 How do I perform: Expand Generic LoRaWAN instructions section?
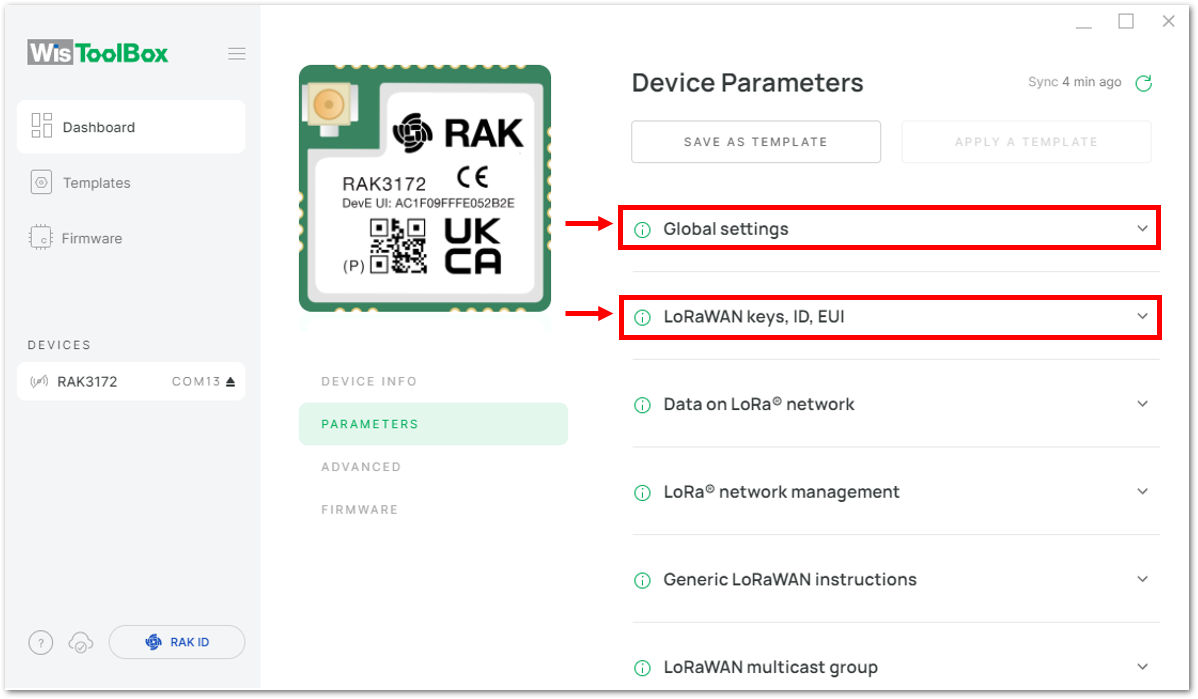click(1142, 579)
